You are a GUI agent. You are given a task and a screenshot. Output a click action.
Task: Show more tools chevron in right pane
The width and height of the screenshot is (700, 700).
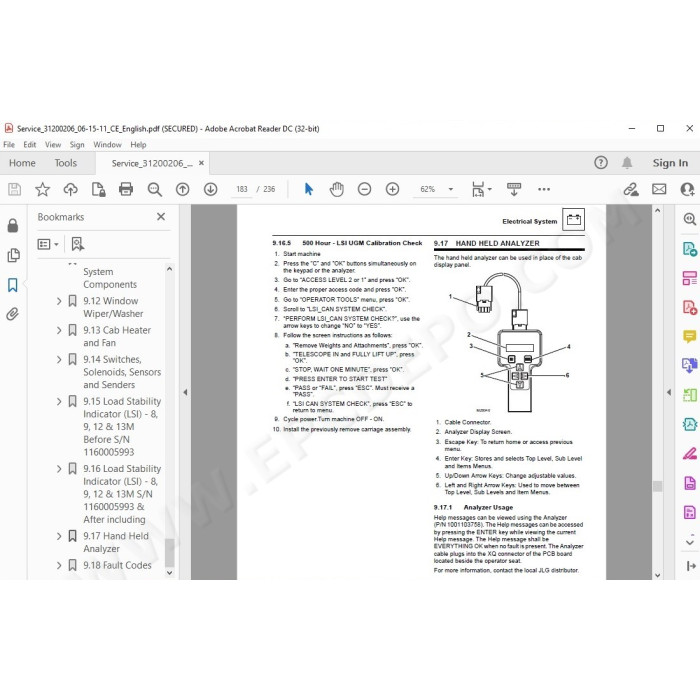[x=690, y=541]
